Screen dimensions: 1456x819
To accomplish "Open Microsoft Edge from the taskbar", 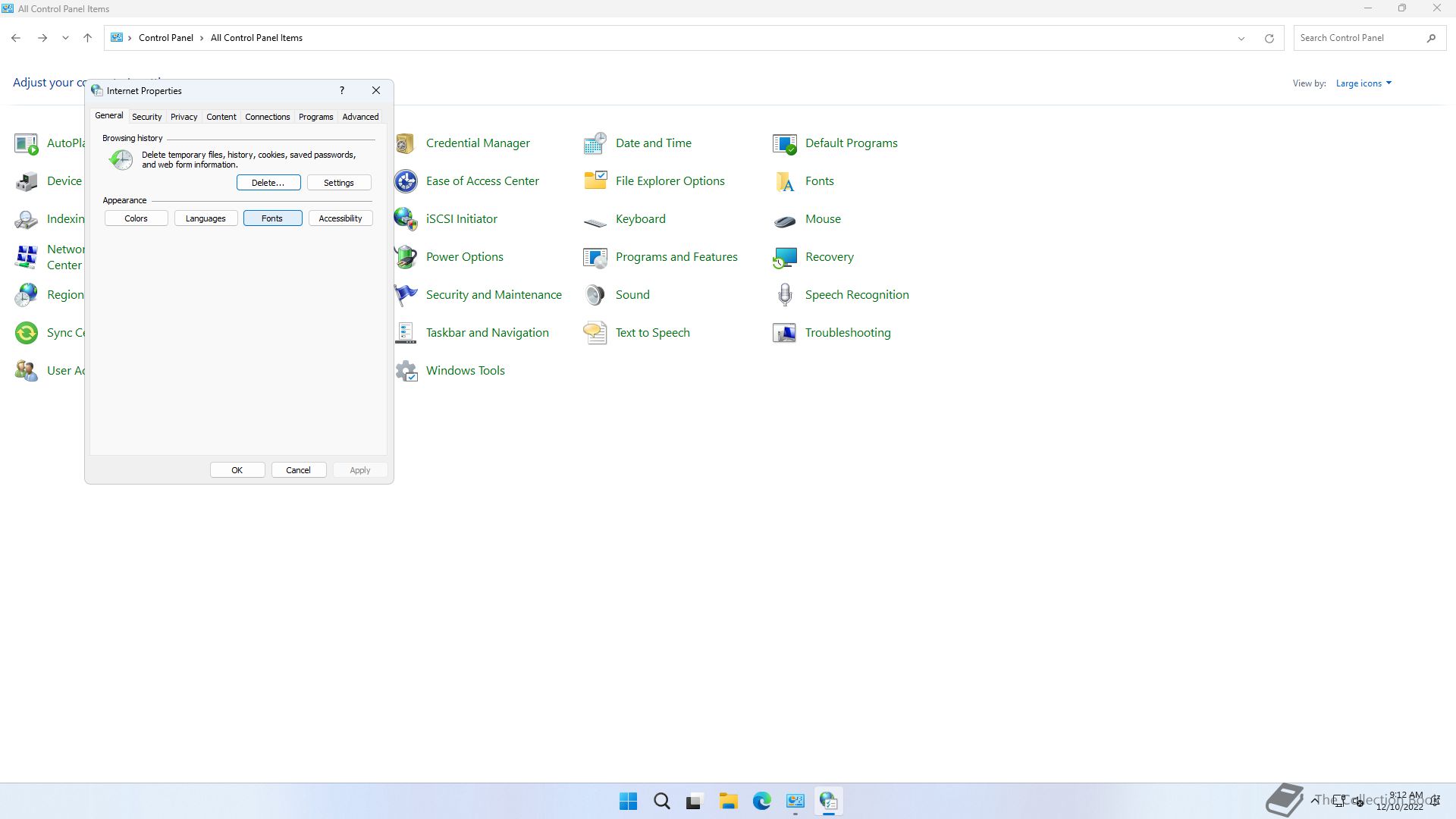I will coord(761,801).
